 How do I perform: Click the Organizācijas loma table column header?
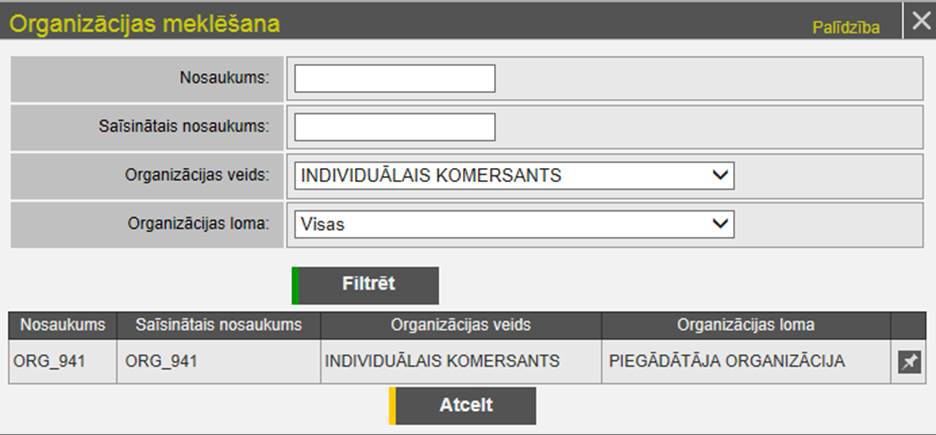click(x=745, y=325)
